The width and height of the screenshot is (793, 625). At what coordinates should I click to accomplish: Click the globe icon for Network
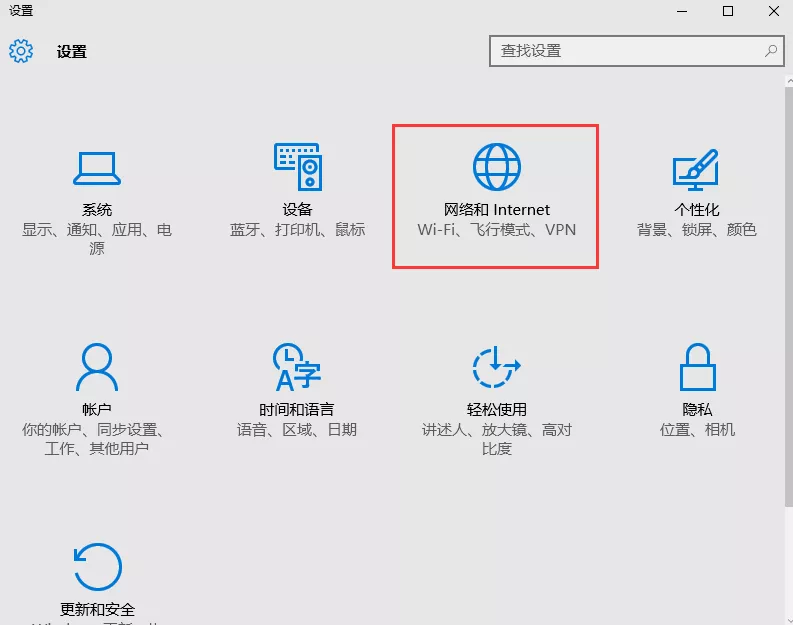[x=497, y=166]
